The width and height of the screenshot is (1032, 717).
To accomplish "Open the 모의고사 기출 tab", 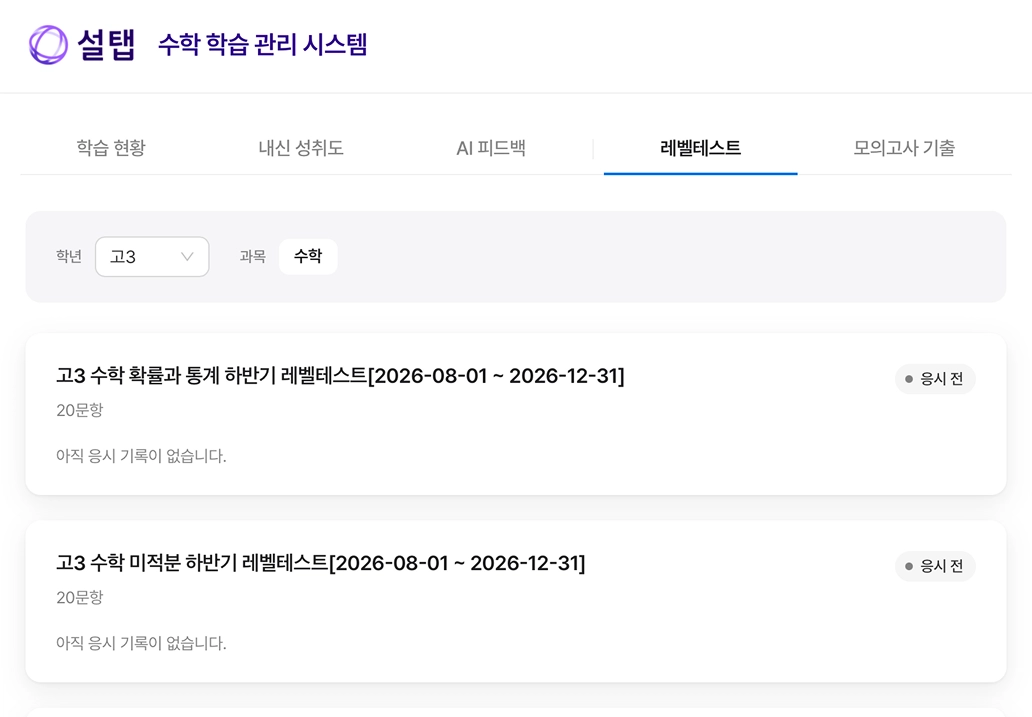I will coord(904,147).
